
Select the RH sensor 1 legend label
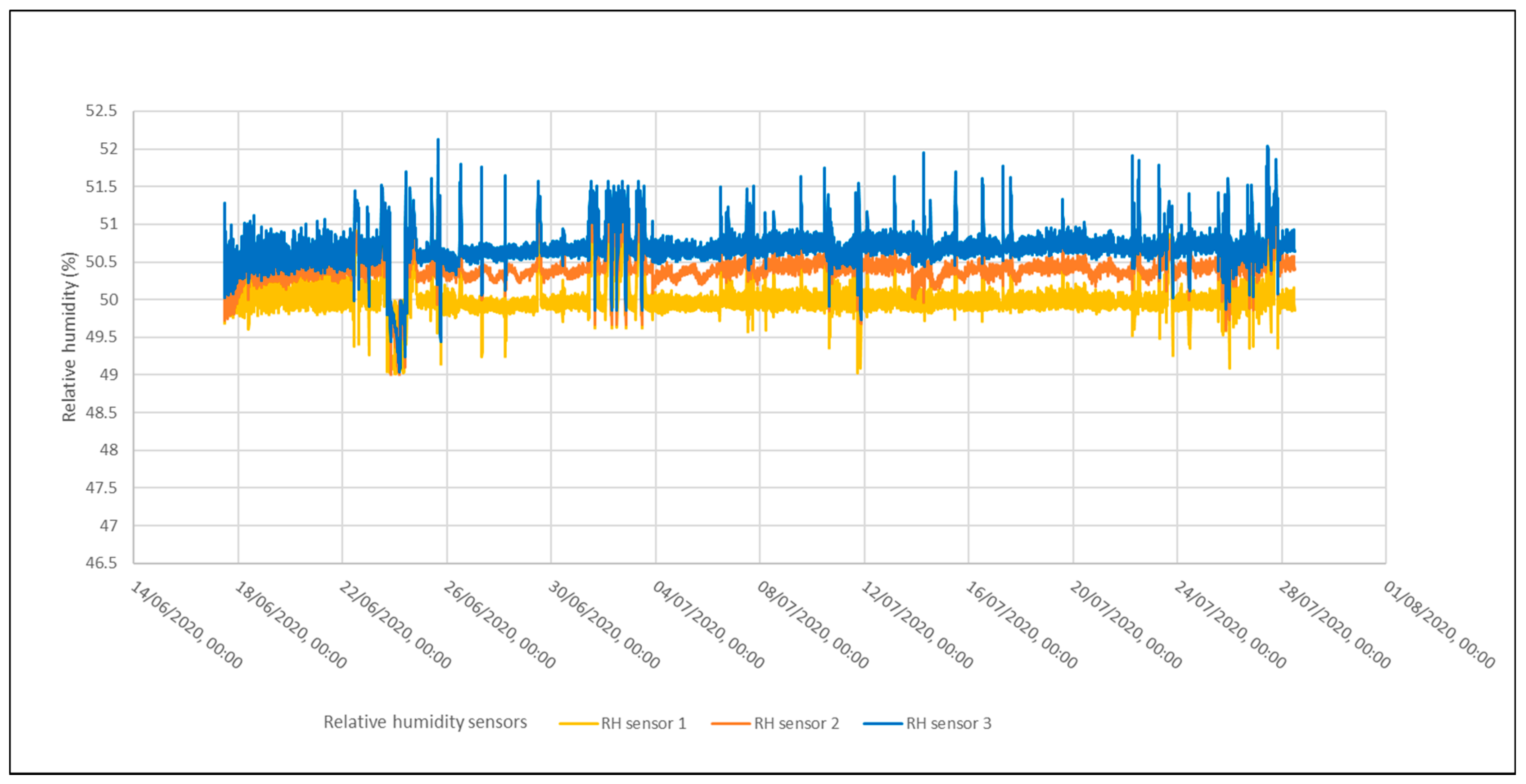(x=643, y=723)
